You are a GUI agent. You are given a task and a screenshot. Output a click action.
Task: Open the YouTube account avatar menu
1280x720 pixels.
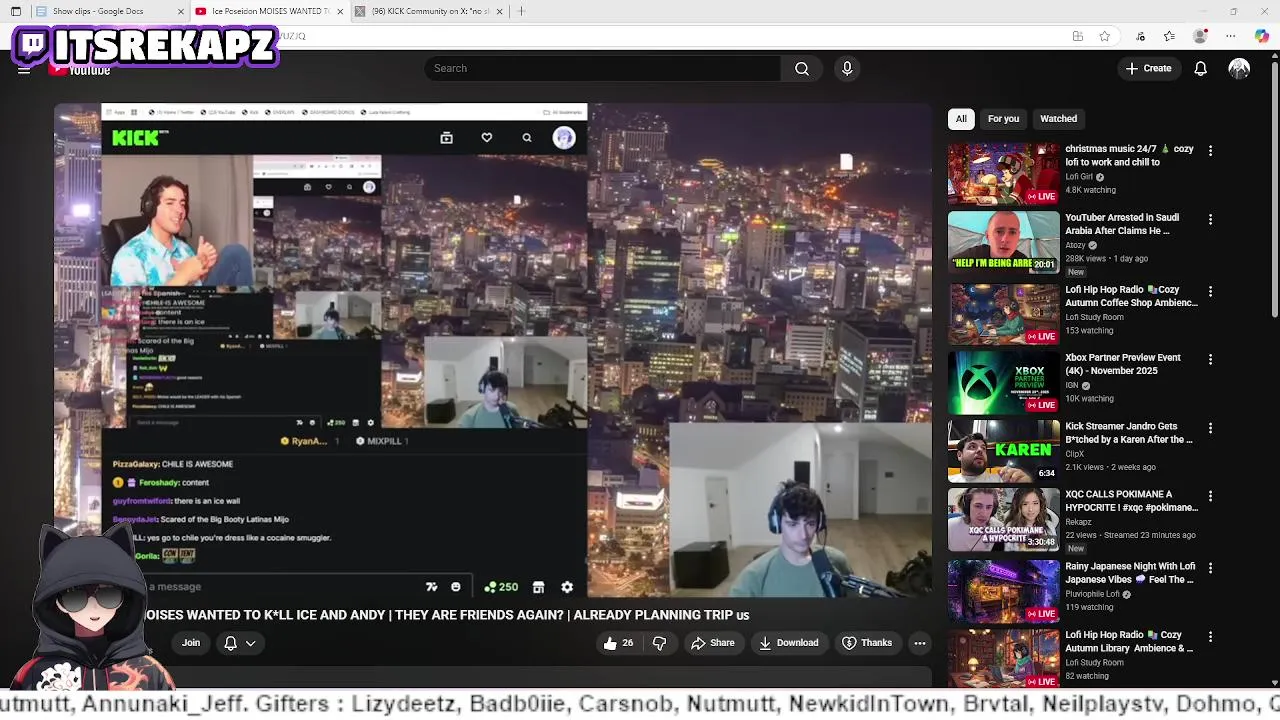click(1239, 68)
